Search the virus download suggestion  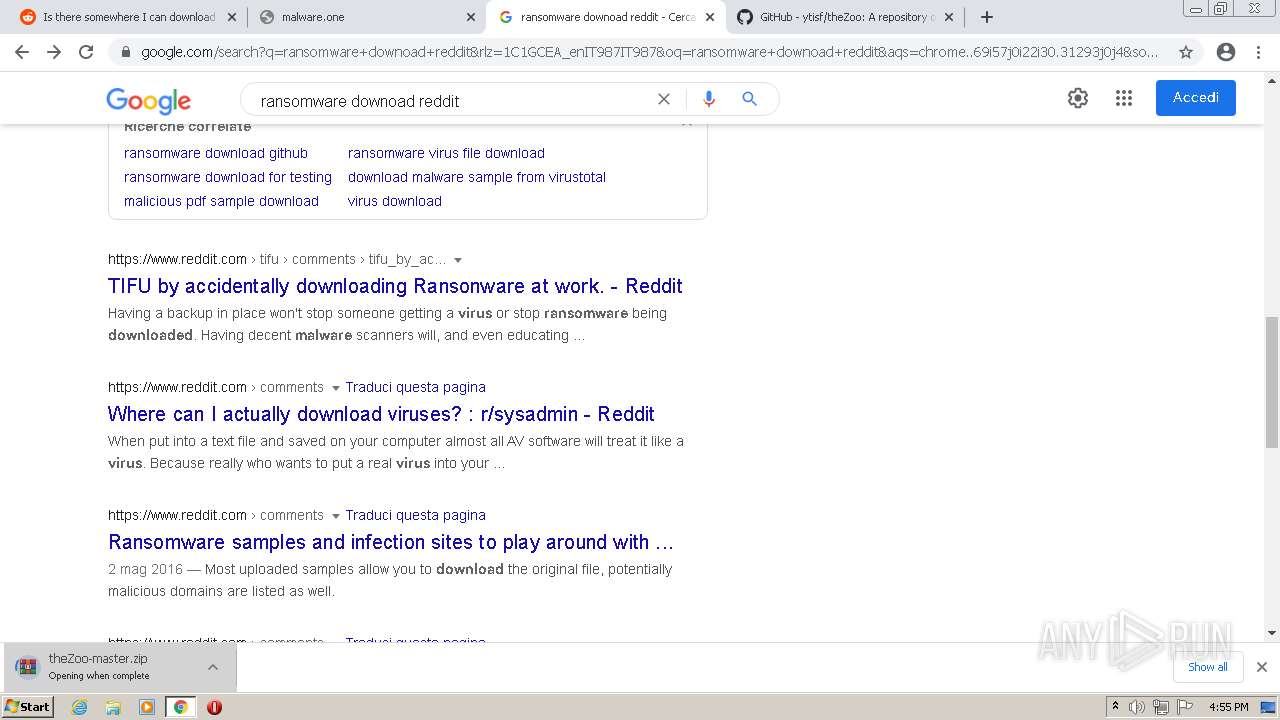click(395, 201)
